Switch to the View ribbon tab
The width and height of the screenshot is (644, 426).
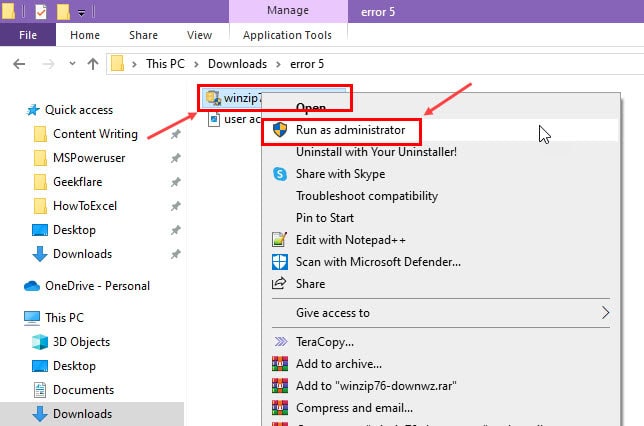pyautogui.click(x=200, y=35)
